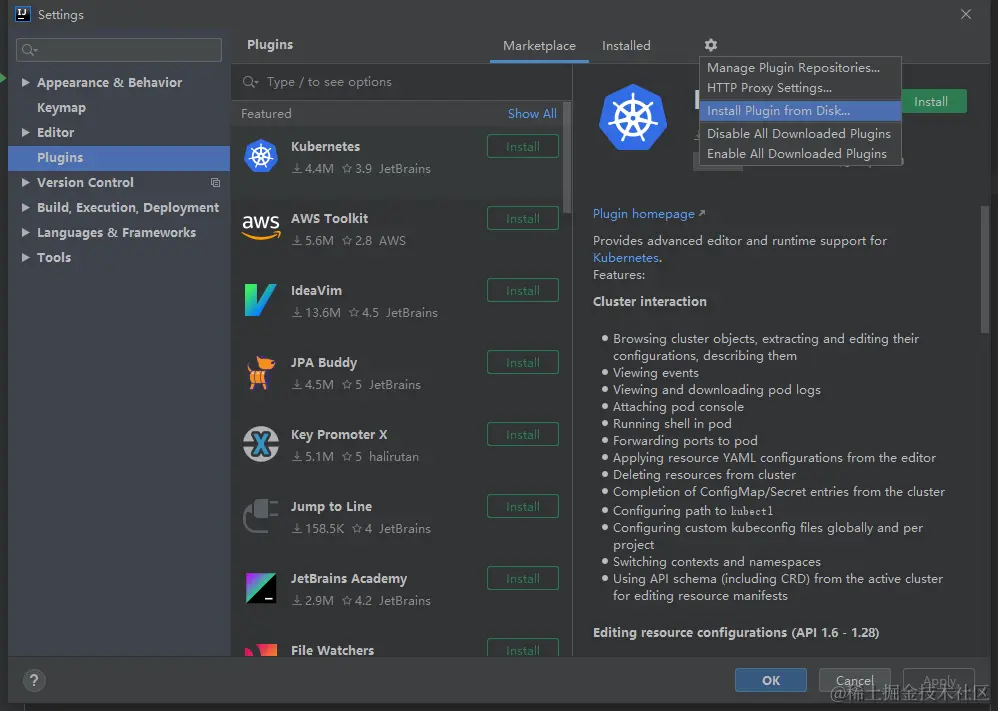Click Show All featured plugins link

[532, 113]
